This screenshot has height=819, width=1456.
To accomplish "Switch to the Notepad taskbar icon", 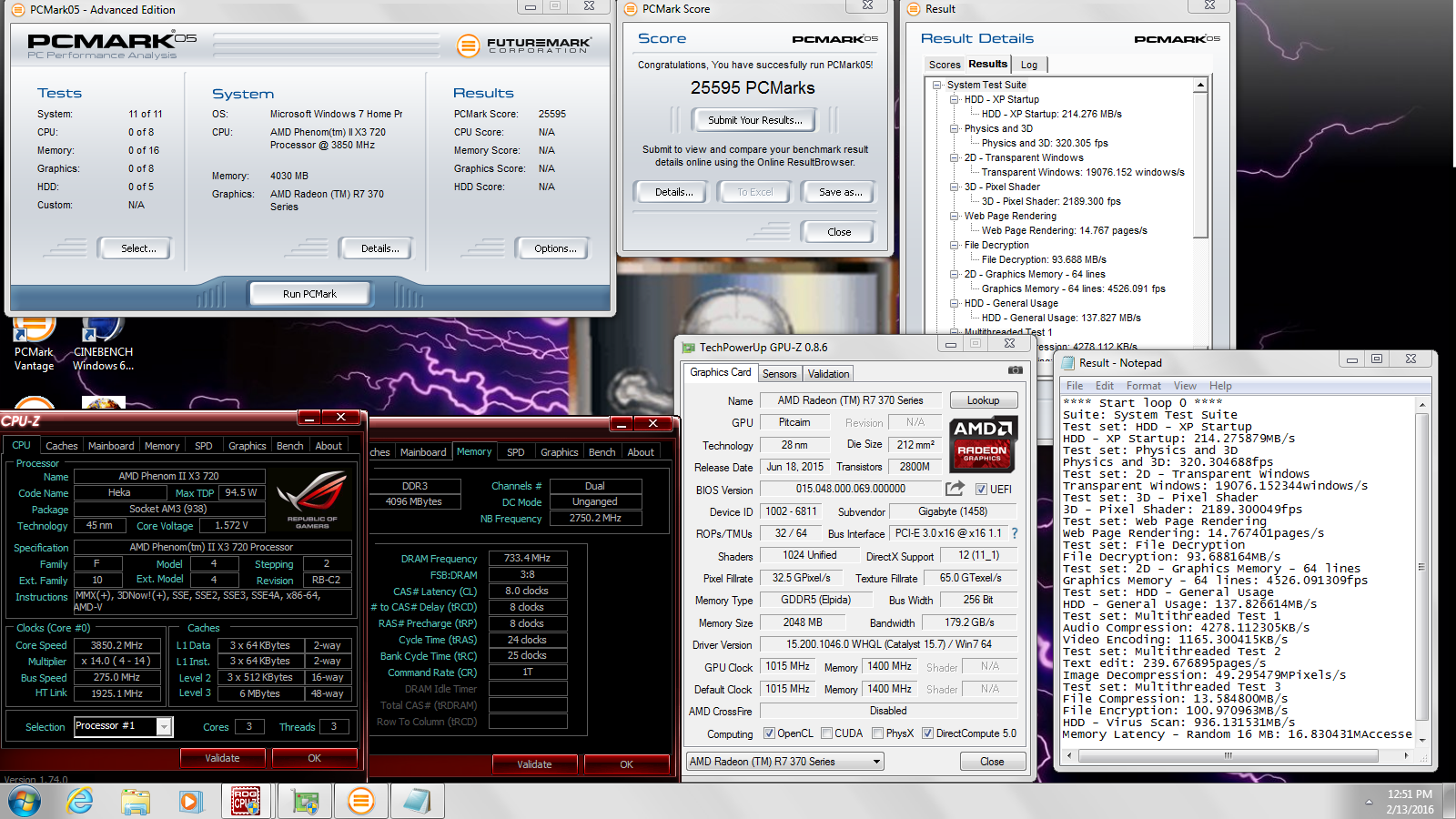I will pos(417,801).
